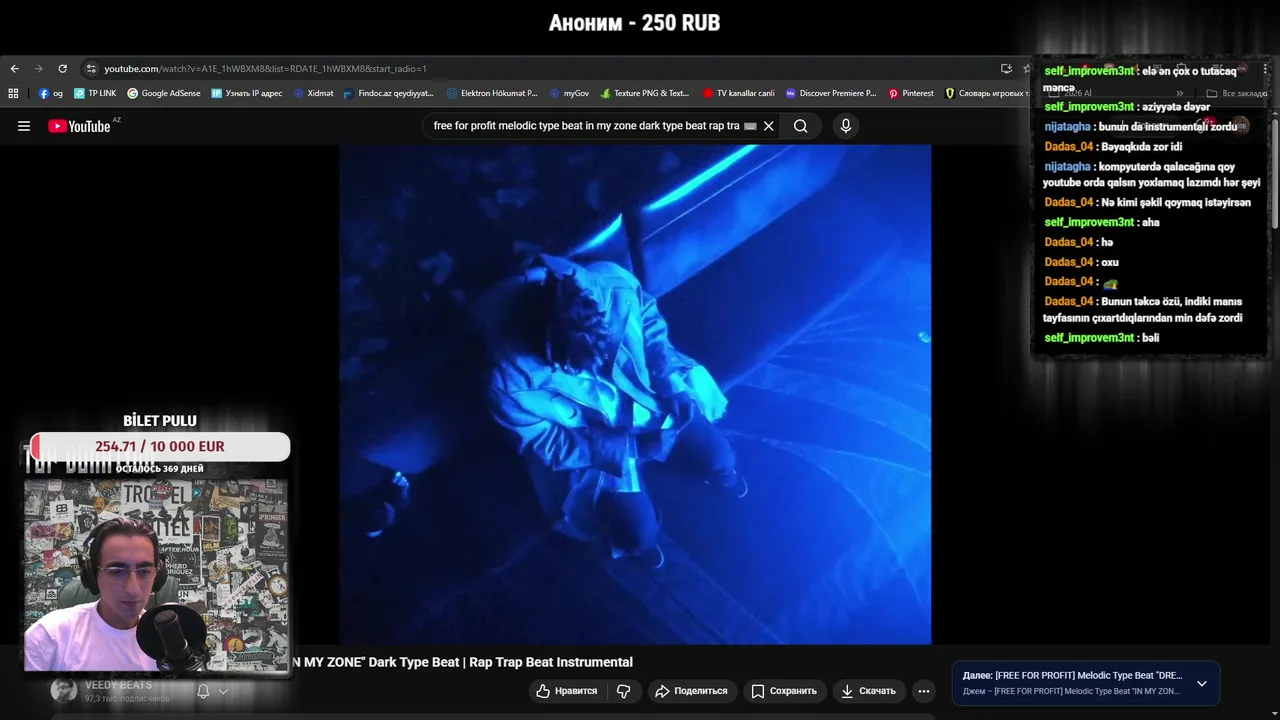Open the Словарь игровых bookmark
Viewport: 1280px width, 720px height.
(986, 93)
